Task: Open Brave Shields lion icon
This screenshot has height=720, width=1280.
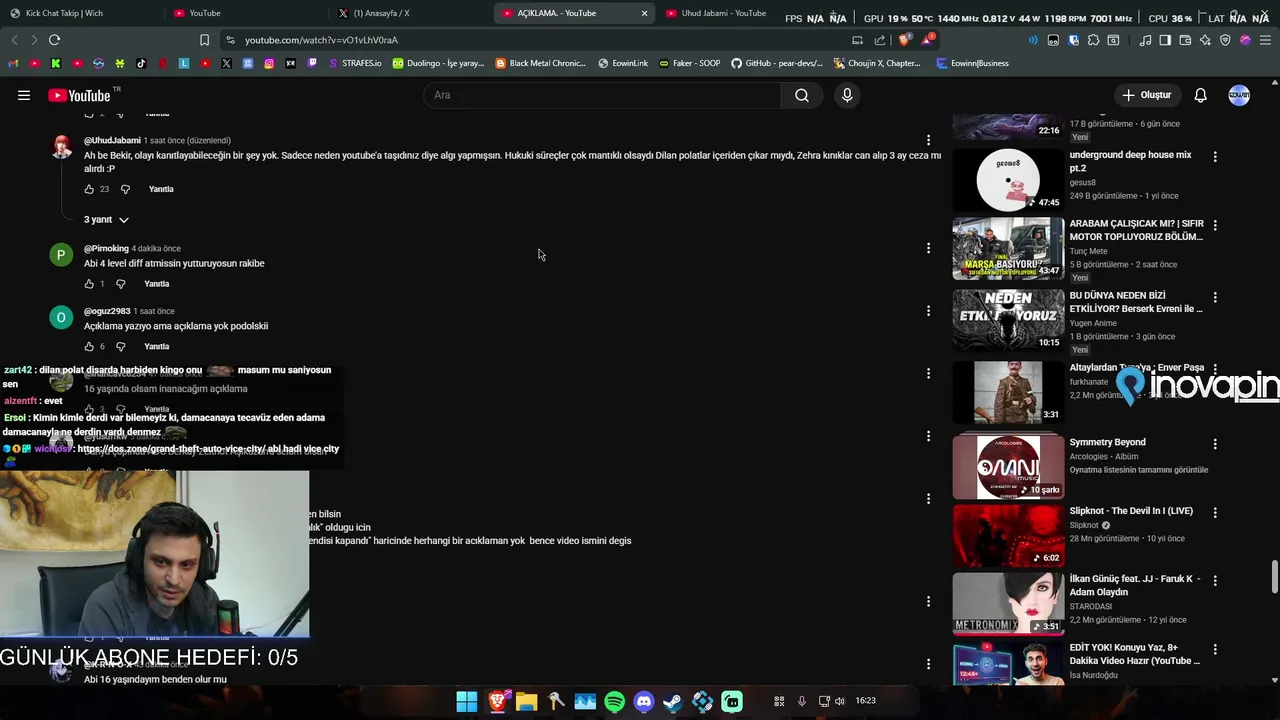Action: [905, 40]
